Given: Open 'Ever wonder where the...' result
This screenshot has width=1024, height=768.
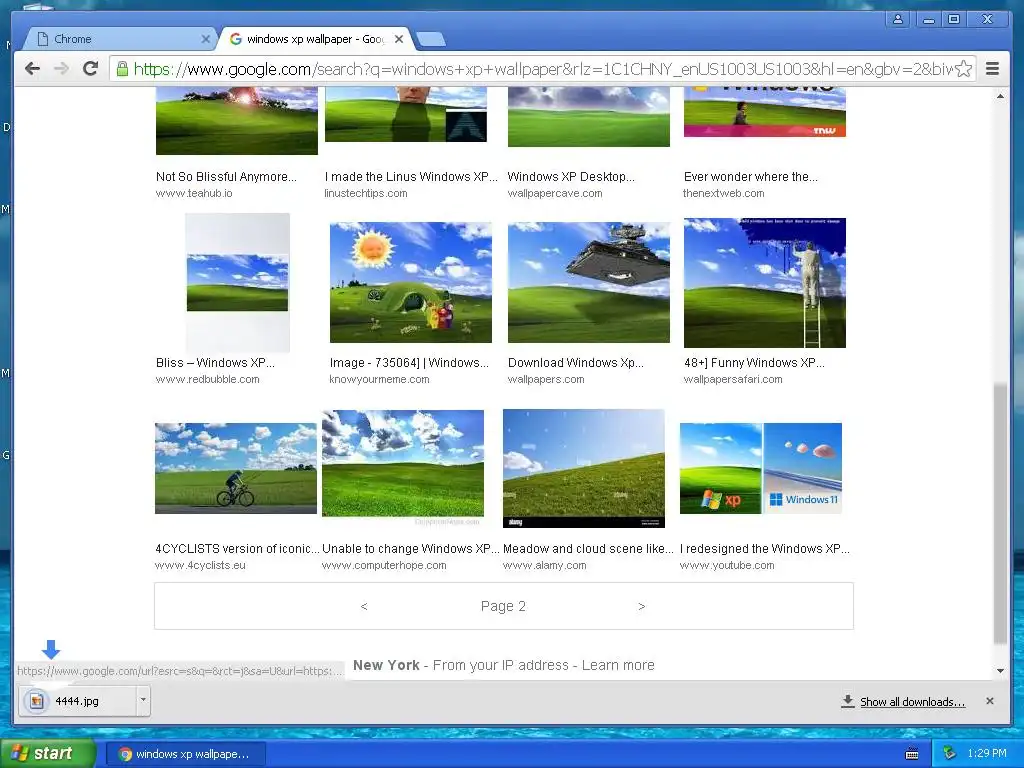Looking at the screenshot, I should click(750, 176).
